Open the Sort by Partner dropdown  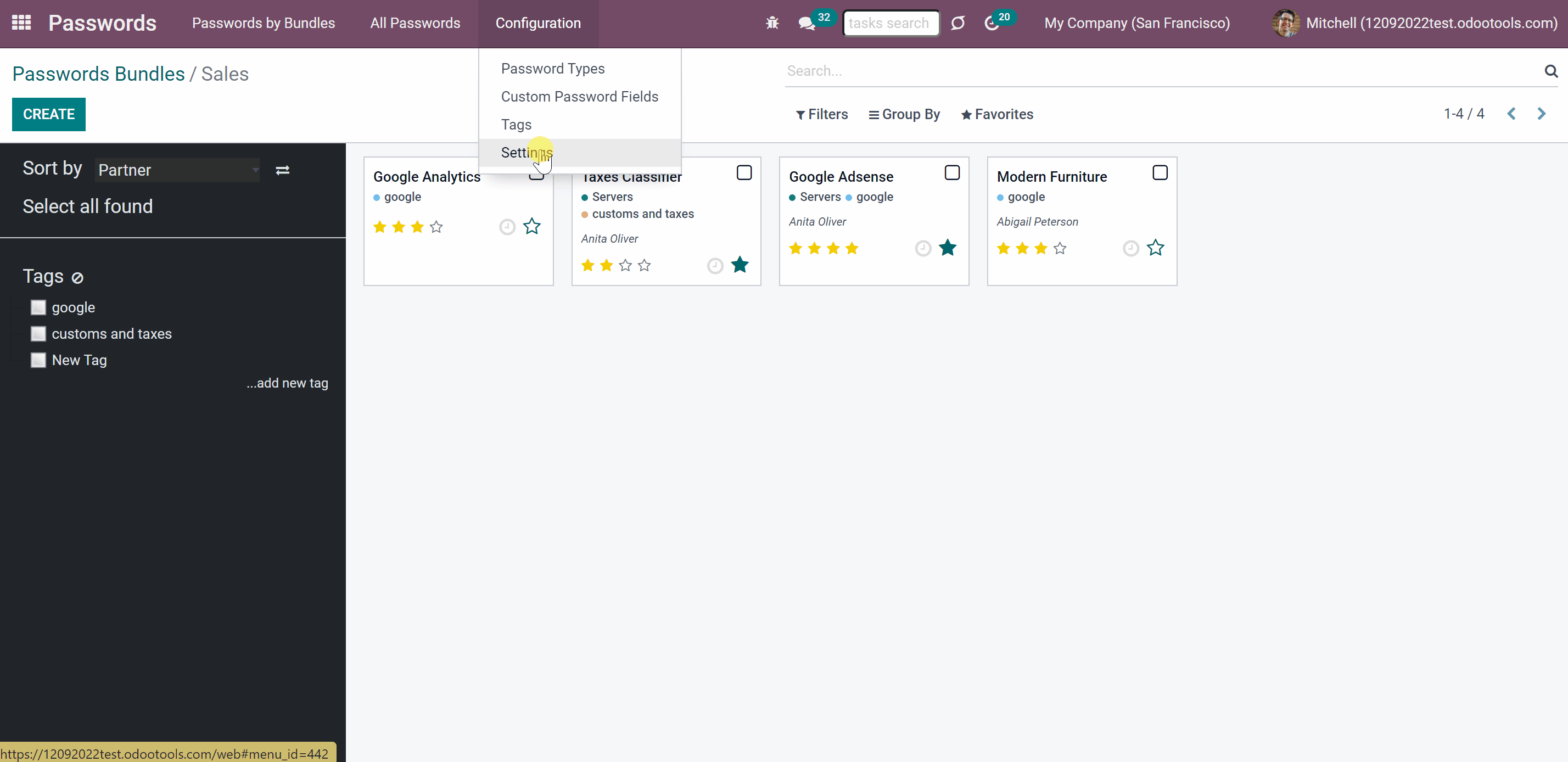click(x=178, y=170)
